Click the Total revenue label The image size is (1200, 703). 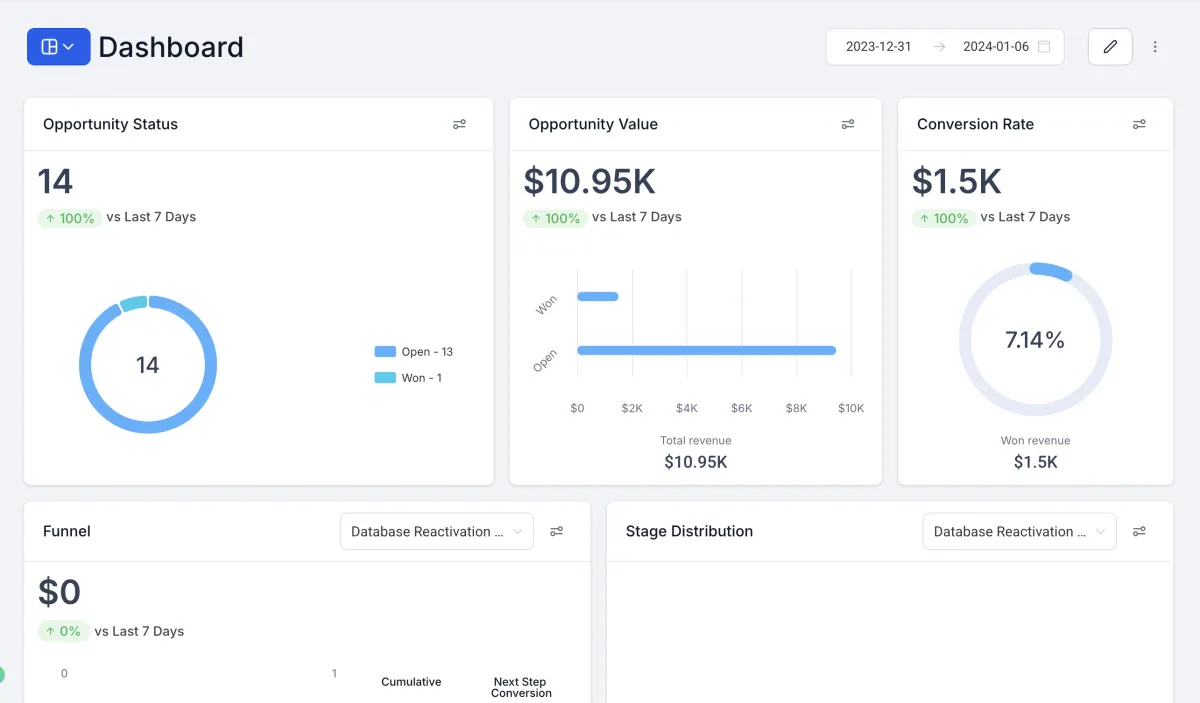pos(696,440)
